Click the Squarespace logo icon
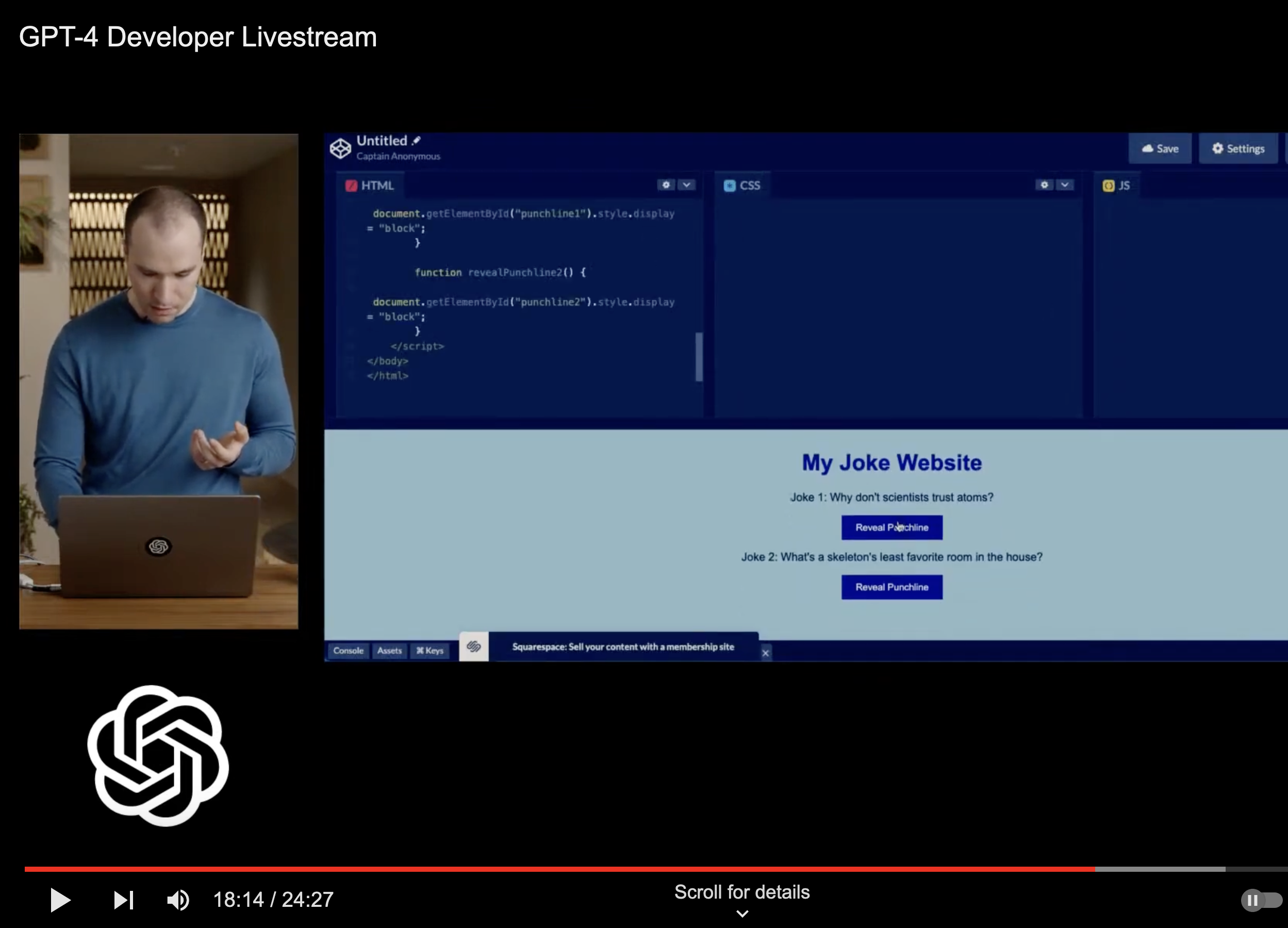This screenshot has height=928, width=1288. 474,647
